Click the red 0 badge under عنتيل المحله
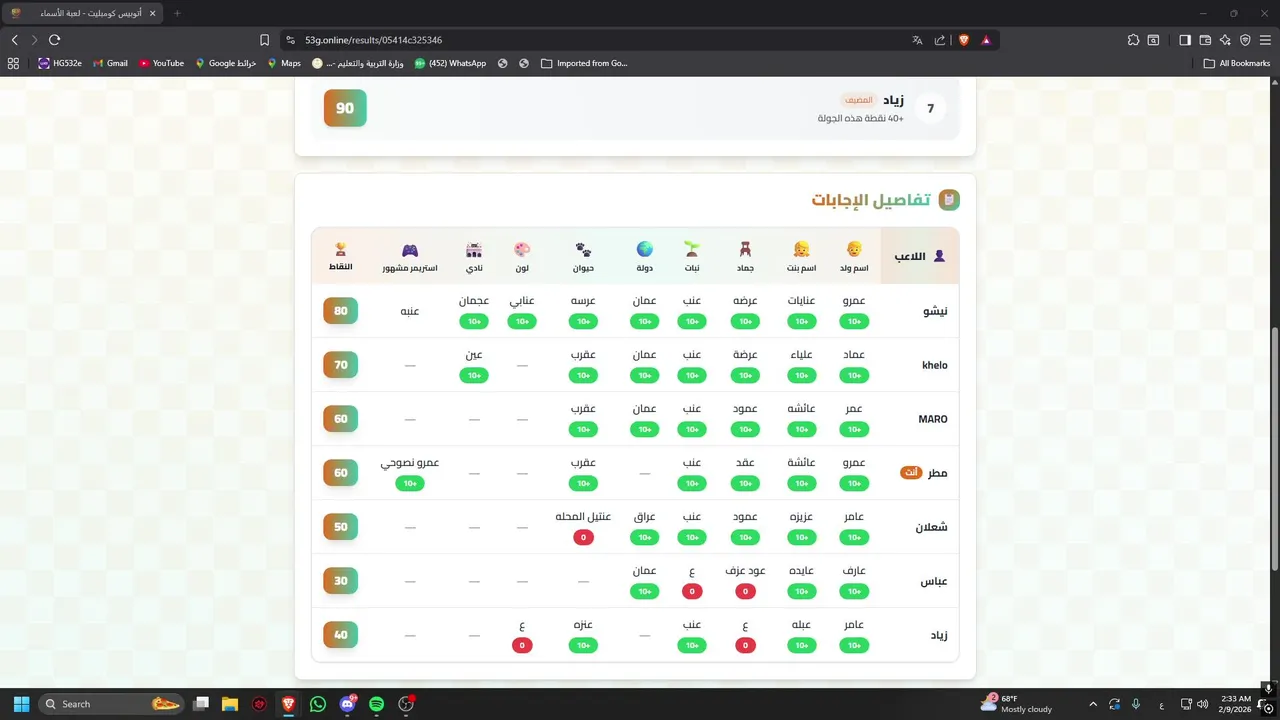The image size is (1280, 720). (583, 538)
